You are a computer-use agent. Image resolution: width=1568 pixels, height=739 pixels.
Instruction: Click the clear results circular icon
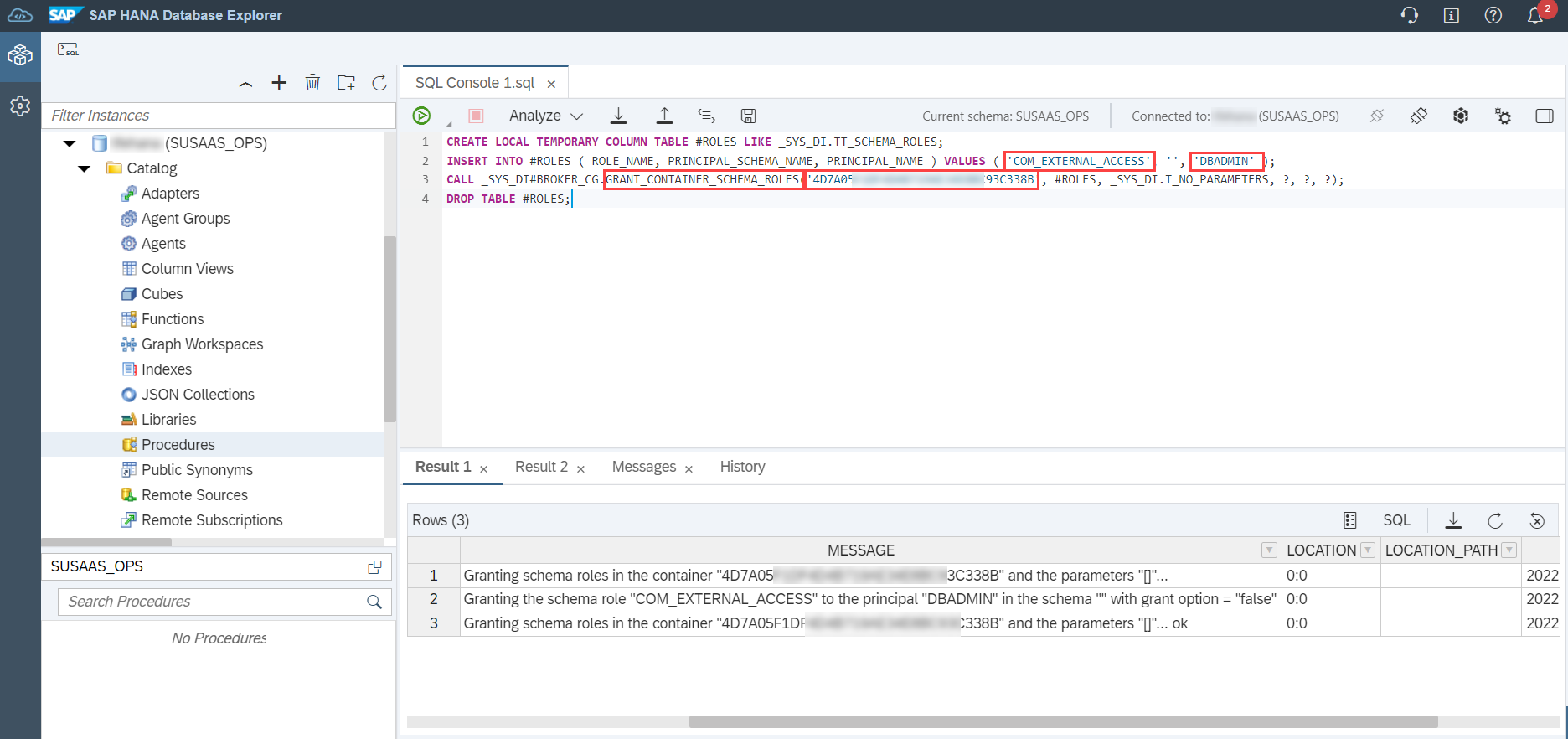click(x=1537, y=520)
